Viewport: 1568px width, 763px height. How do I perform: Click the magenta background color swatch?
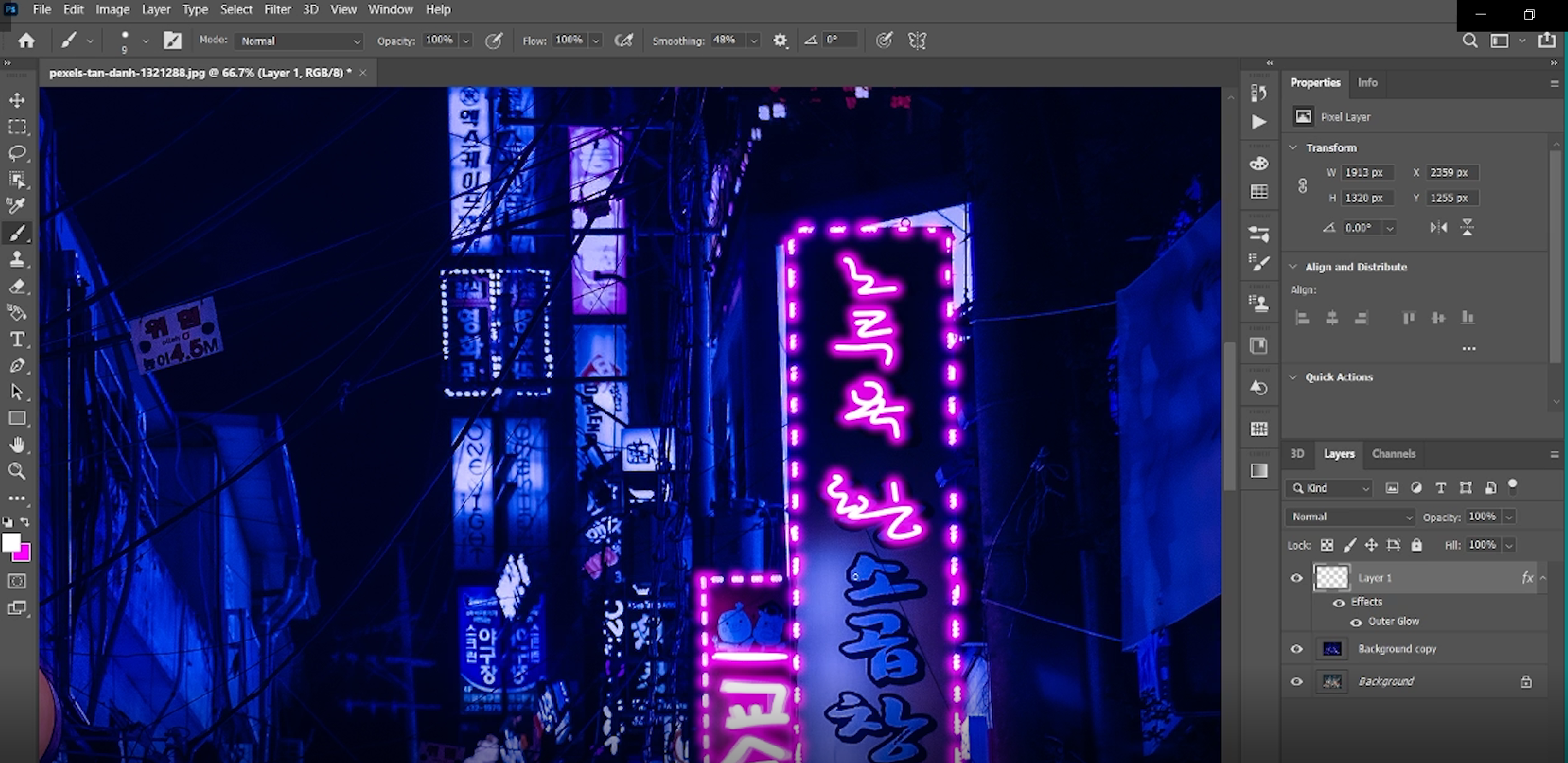[24, 555]
